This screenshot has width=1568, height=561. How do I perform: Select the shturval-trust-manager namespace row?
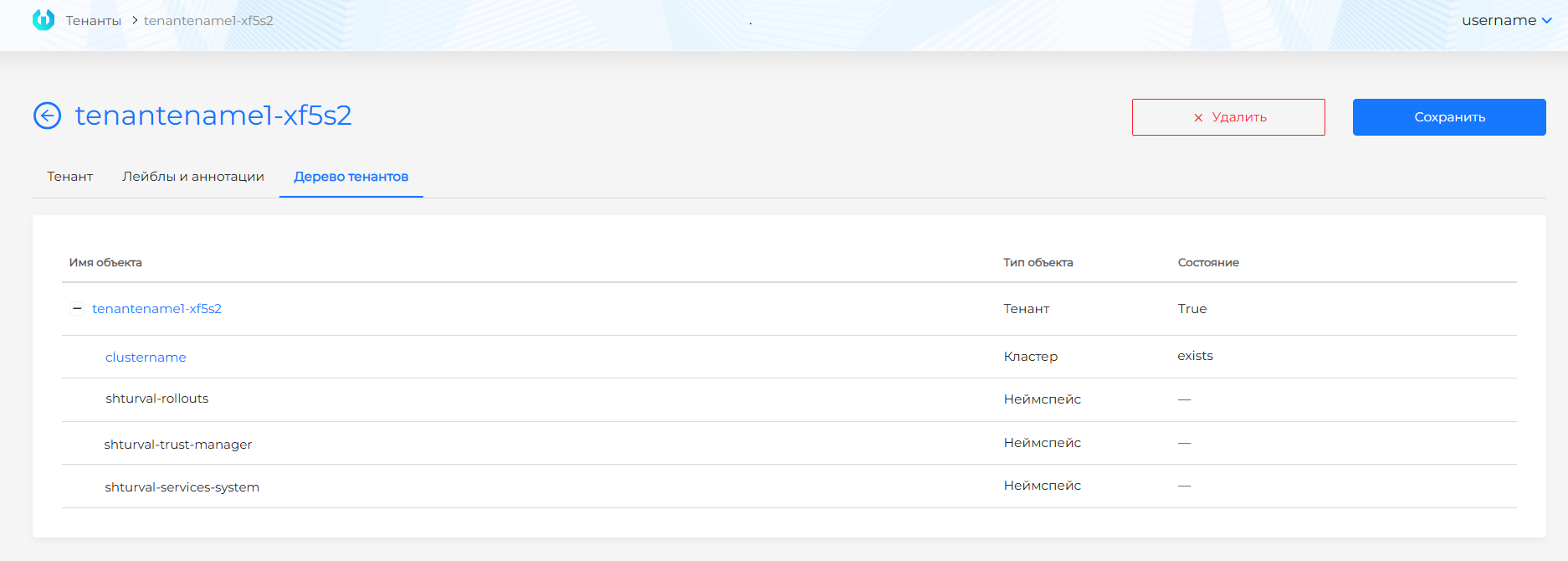pos(178,445)
